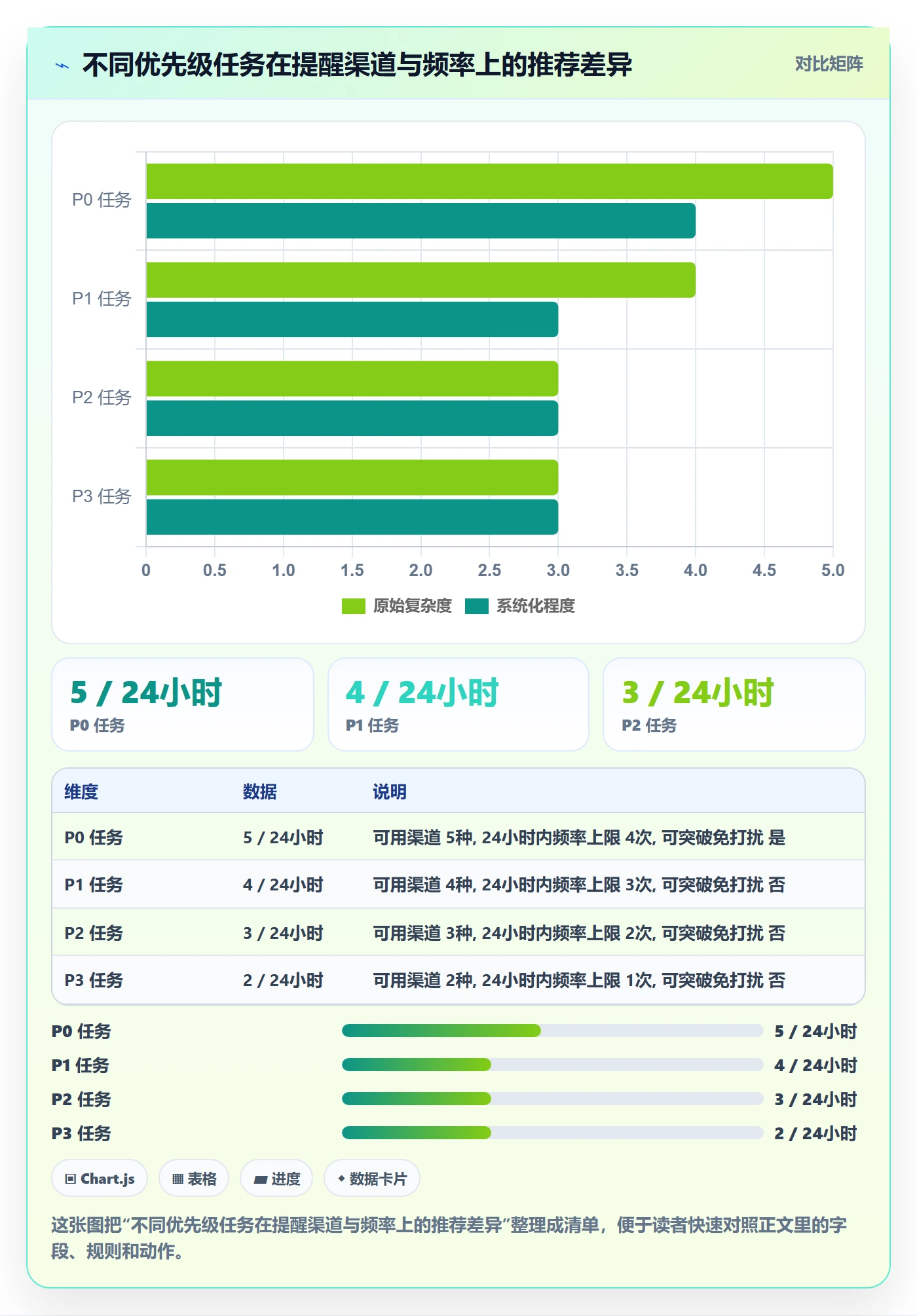Click the 维度 column header
Screen dimensions: 917x1316
coord(81,792)
